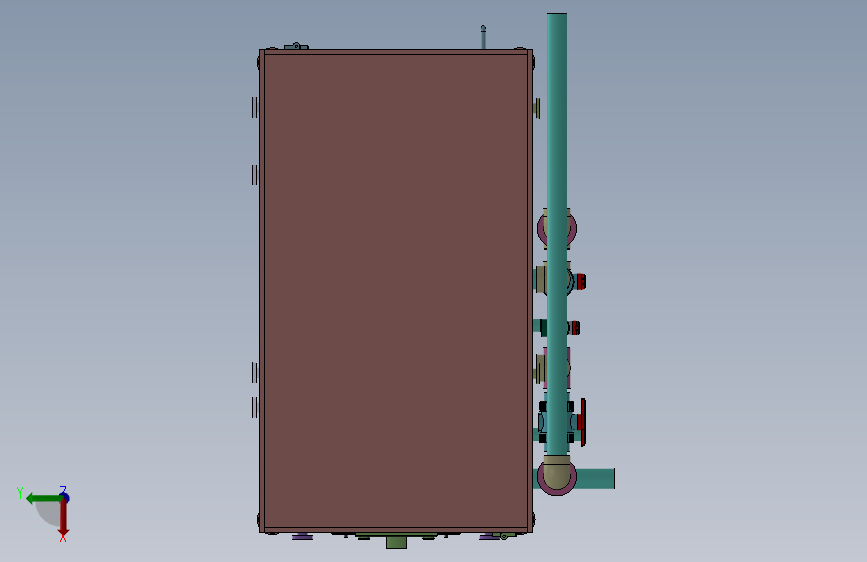
Task: Select the large brown tank front panel
Action: [396, 291]
